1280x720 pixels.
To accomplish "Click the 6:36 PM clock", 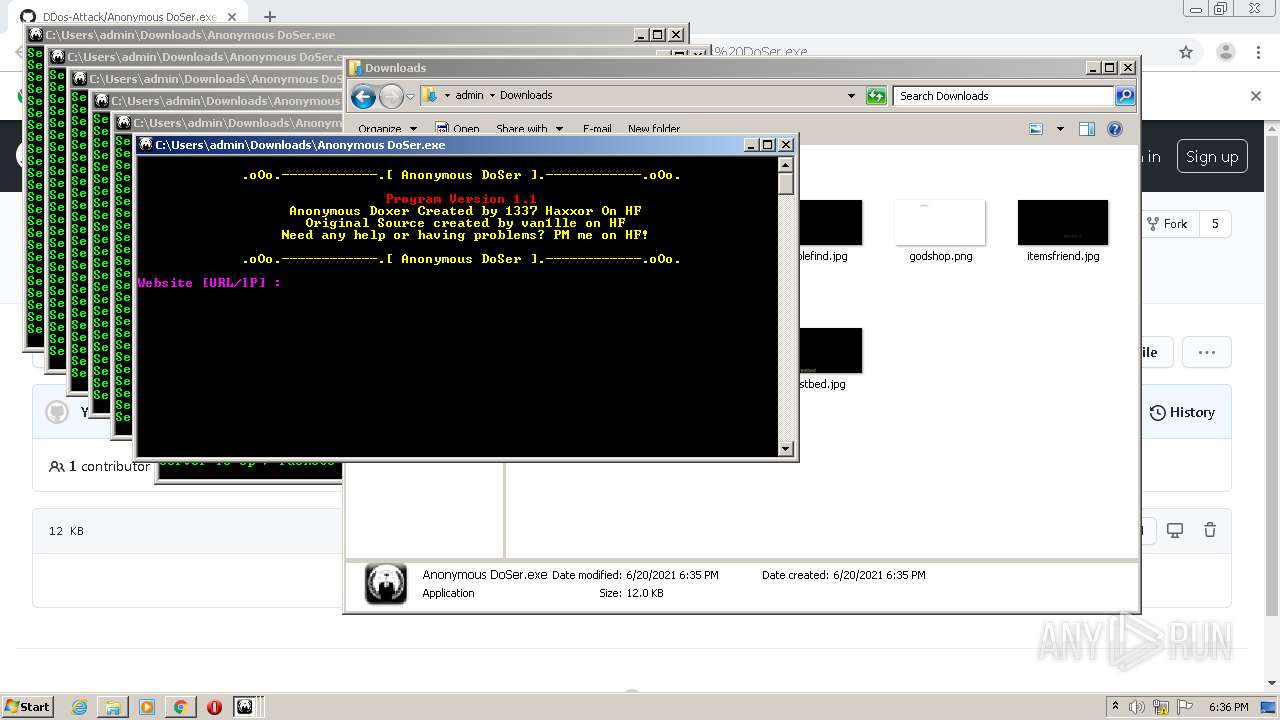I will 1229,707.
